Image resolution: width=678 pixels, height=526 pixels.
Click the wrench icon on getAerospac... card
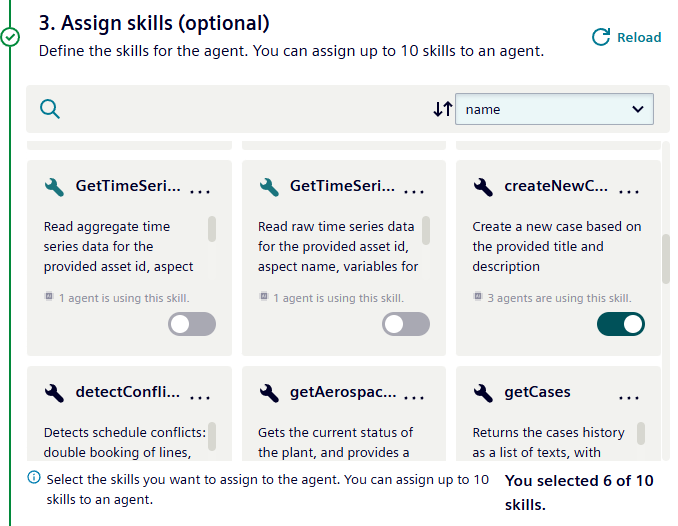click(x=269, y=392)
